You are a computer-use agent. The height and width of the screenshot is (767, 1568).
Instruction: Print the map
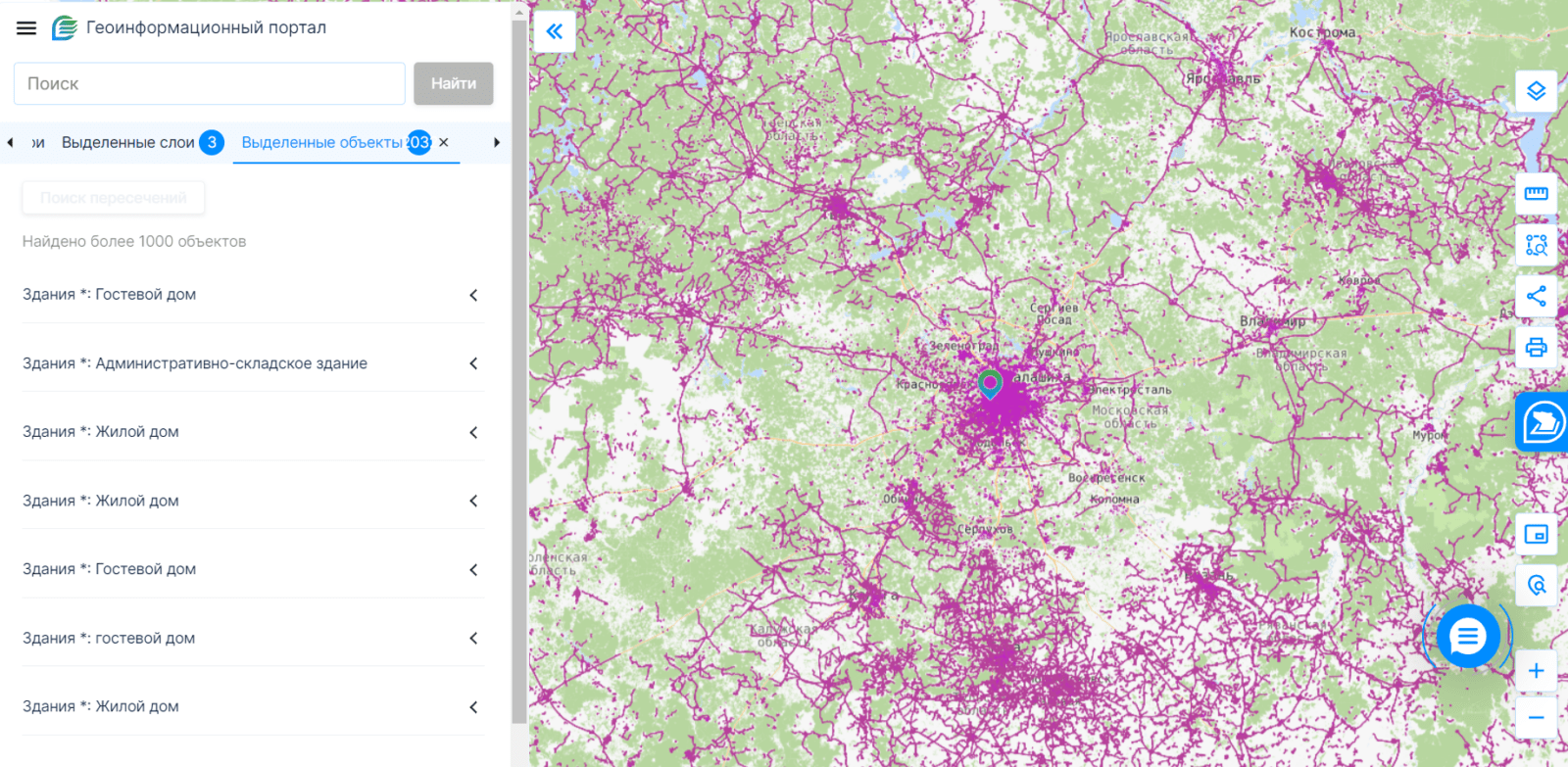(1536, 347)
